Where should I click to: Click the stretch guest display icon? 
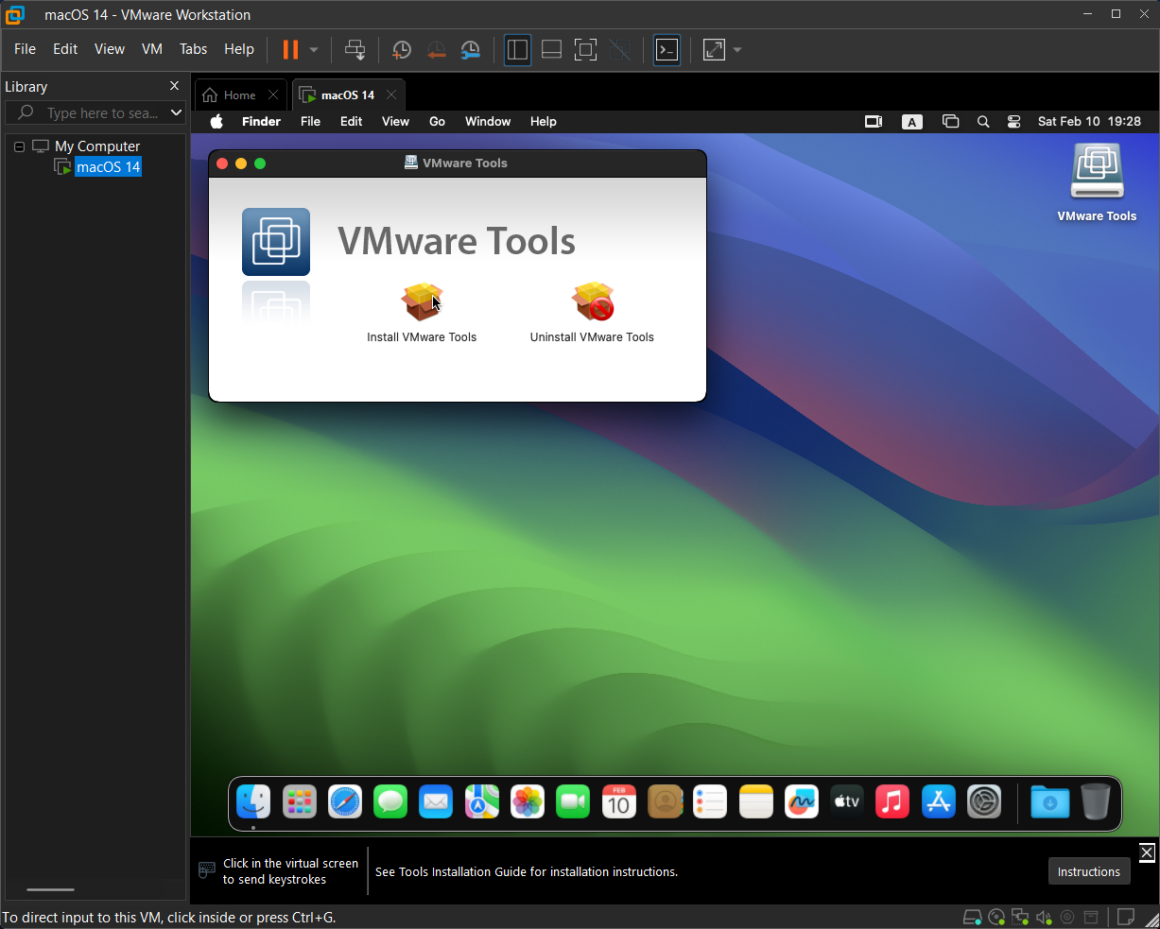714,50
